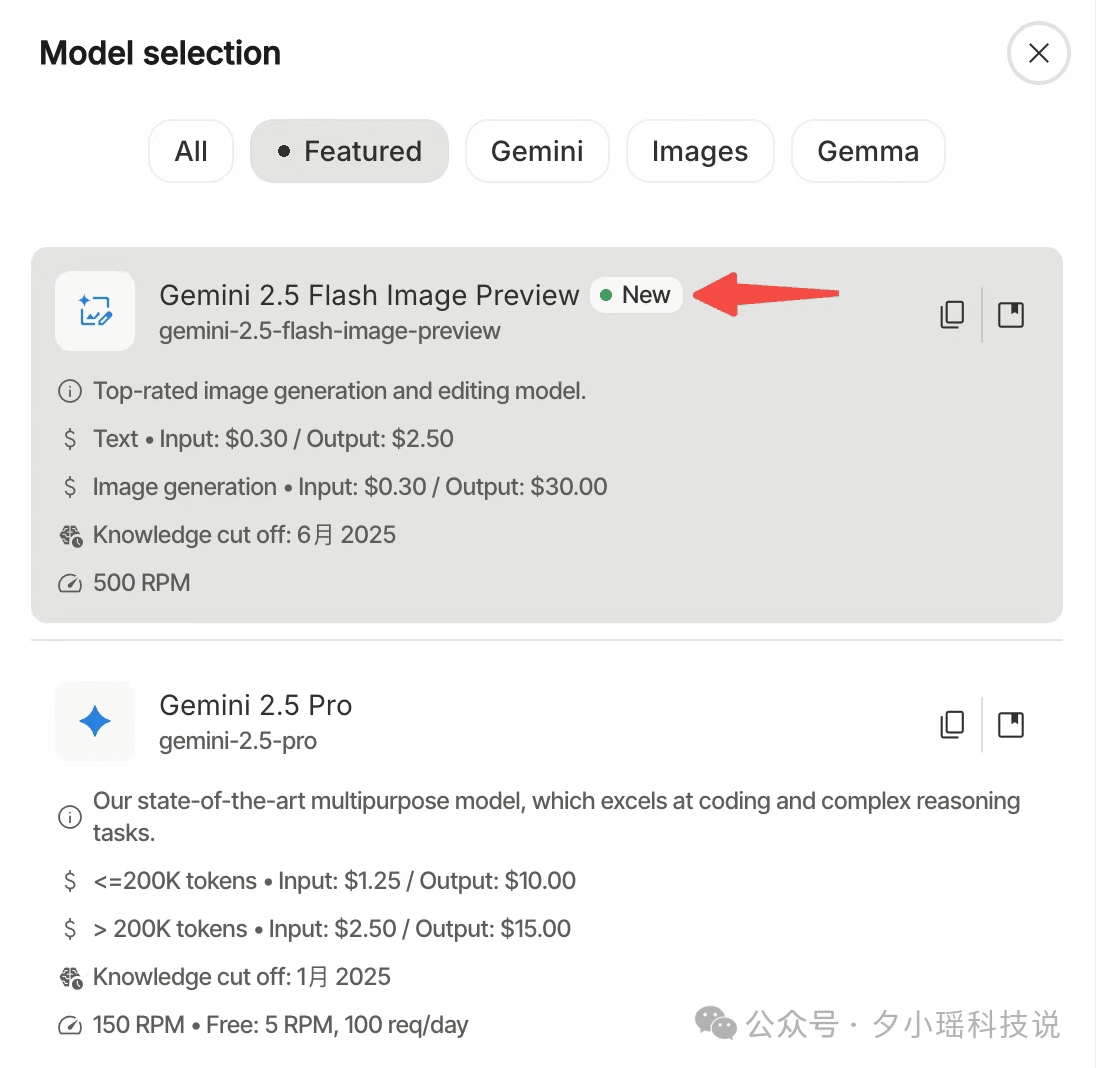The image size is (1096, 1068).
Task: Open Gemini 2.5 Flash Image Preview documentation icon
Action: [1011, 315]
